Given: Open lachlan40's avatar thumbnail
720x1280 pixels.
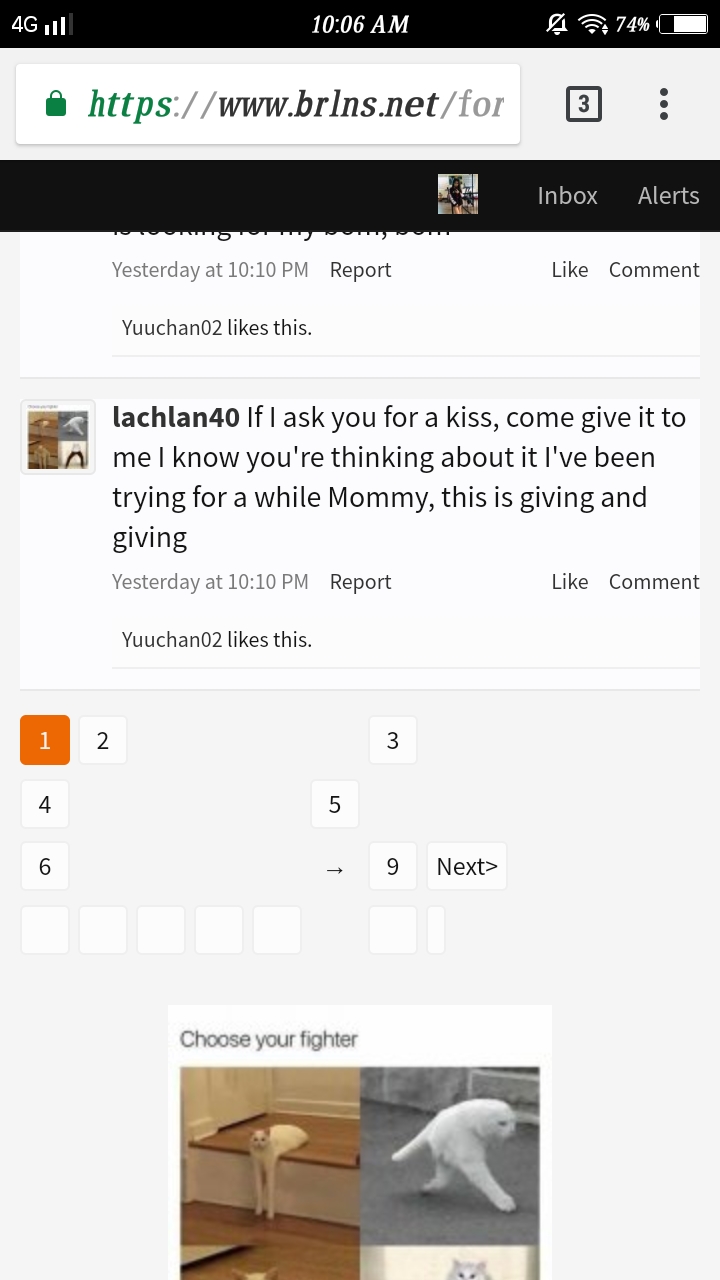Looking at the screenshot, I should point(58,437).
